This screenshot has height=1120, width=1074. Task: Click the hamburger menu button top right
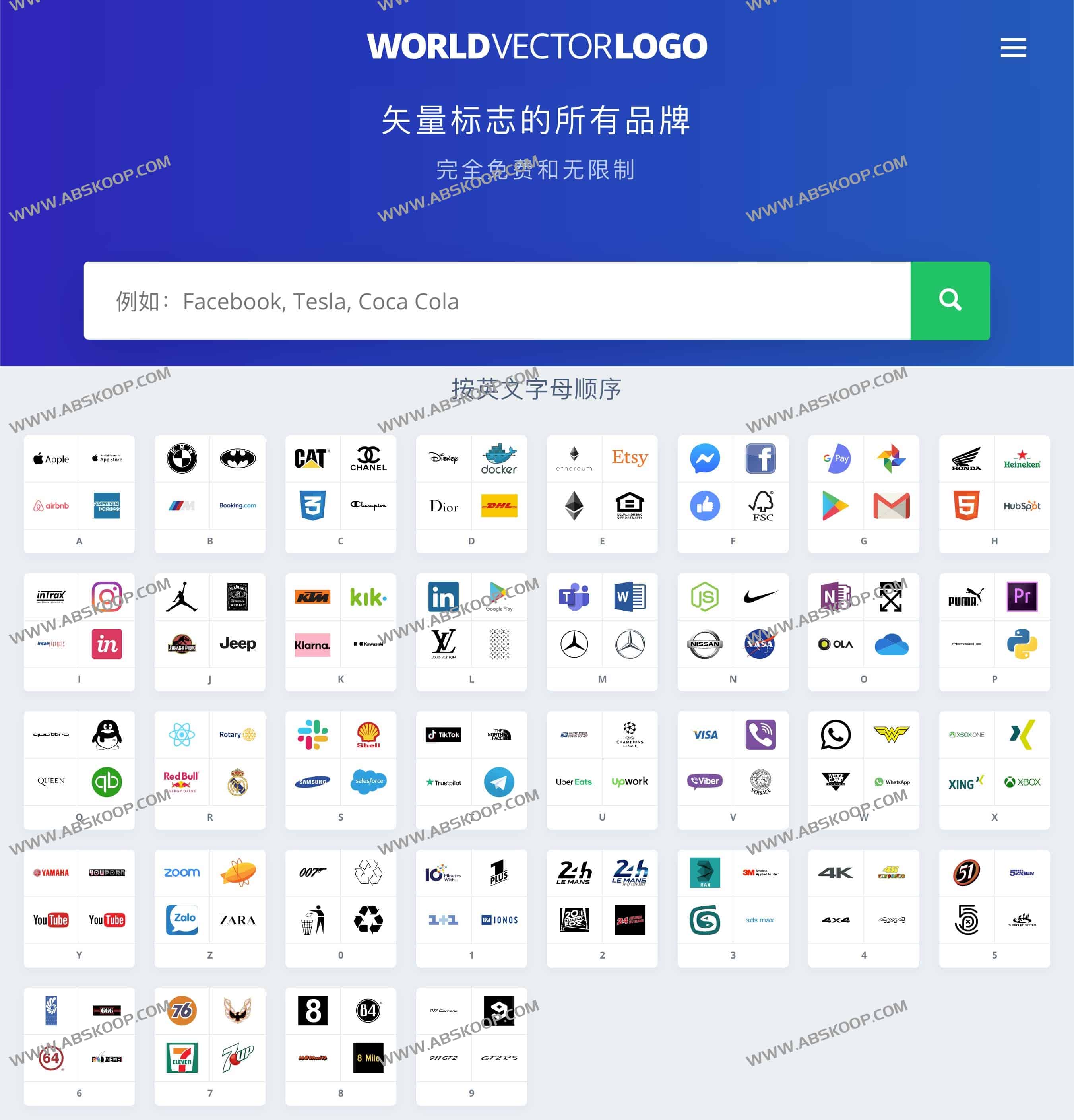pos(1017,47)
